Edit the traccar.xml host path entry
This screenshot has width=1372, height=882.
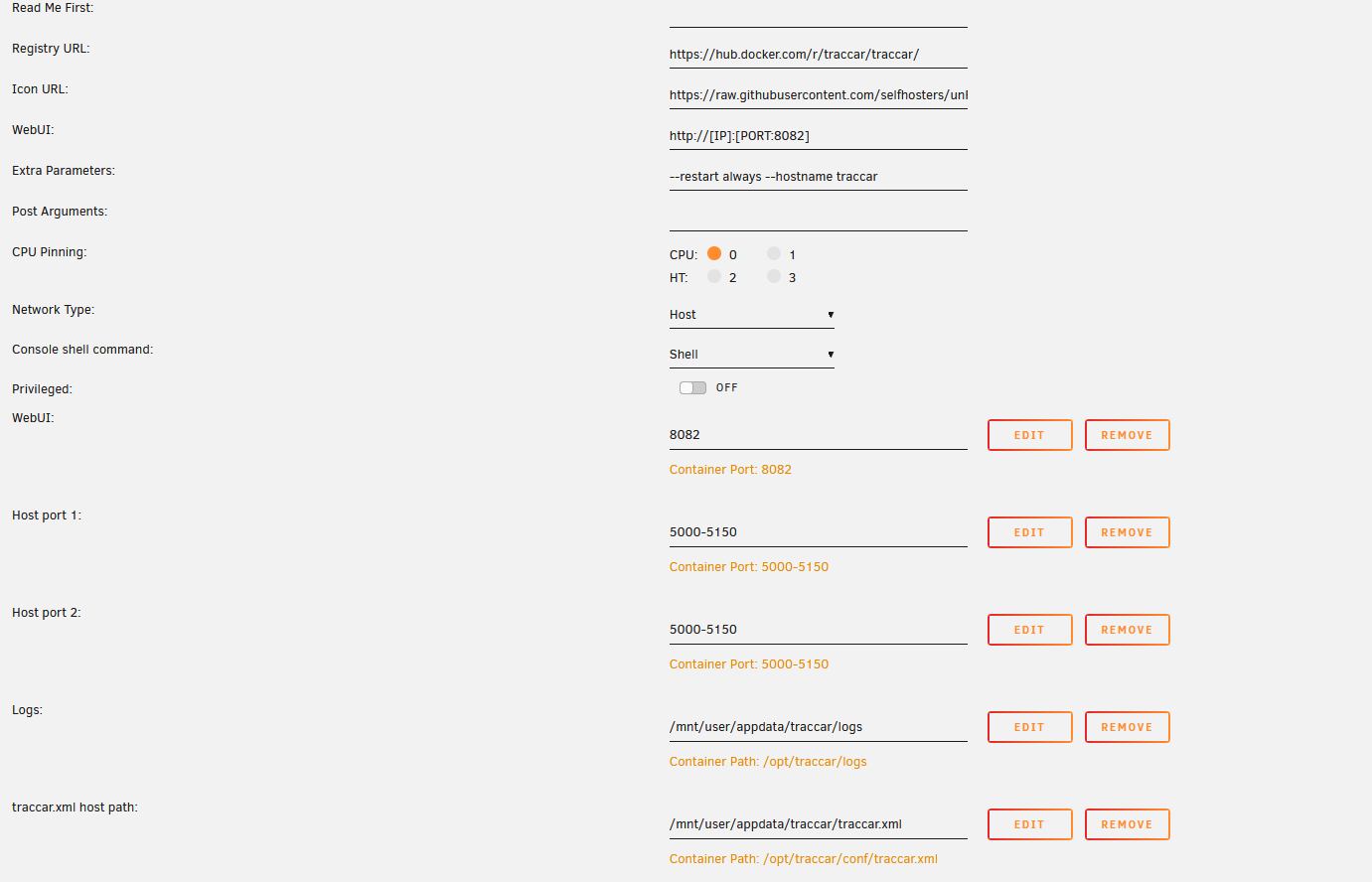click(1030, 824)
